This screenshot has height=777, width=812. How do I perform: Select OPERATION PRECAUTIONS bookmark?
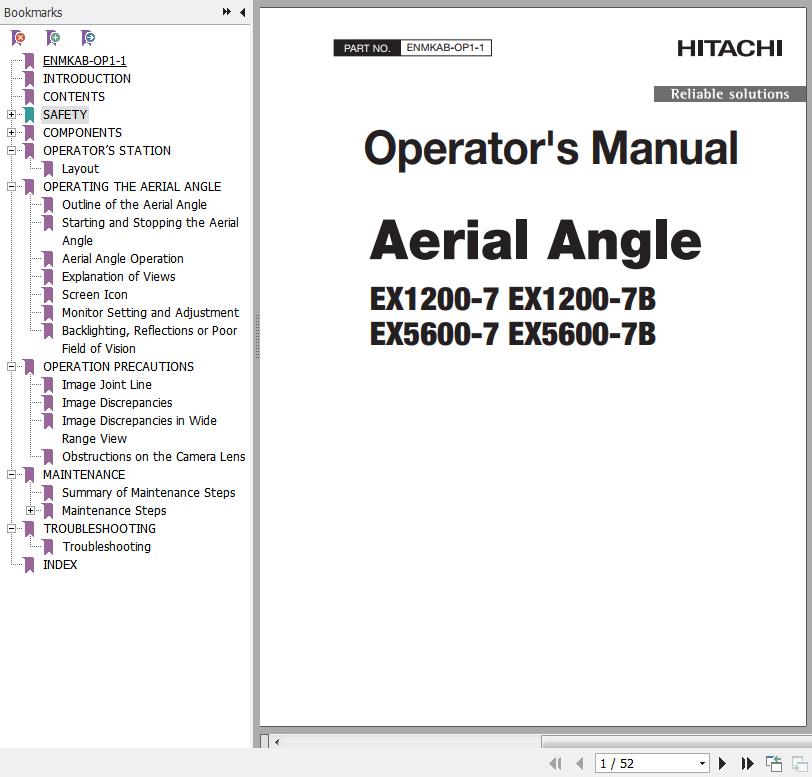(x=118, y=367)
